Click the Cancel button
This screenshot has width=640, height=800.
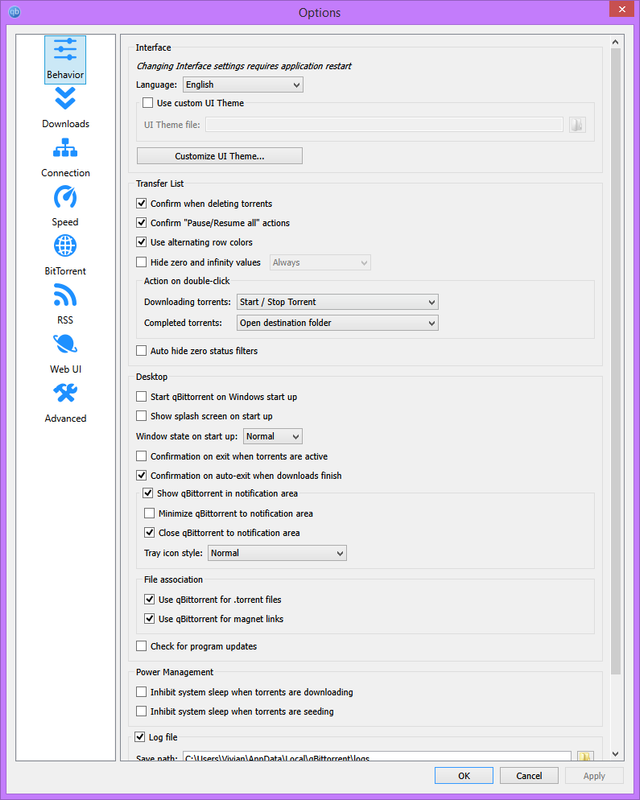point(529,776)
